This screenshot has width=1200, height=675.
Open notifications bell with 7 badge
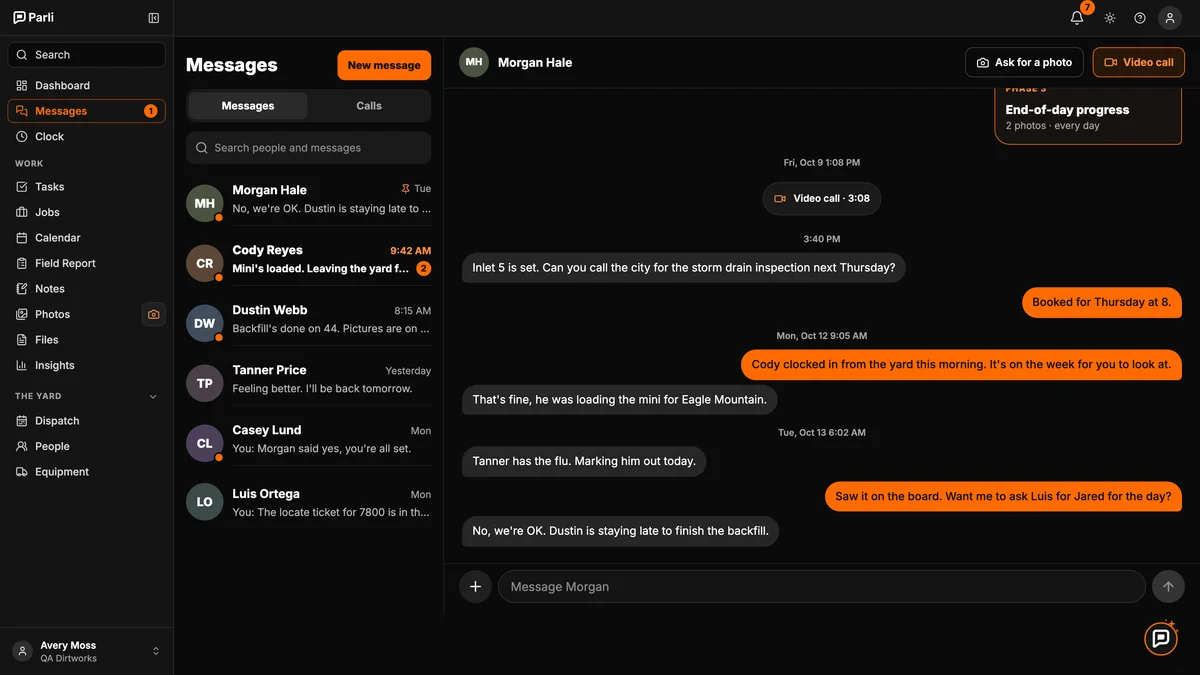tap(1077, 18)
